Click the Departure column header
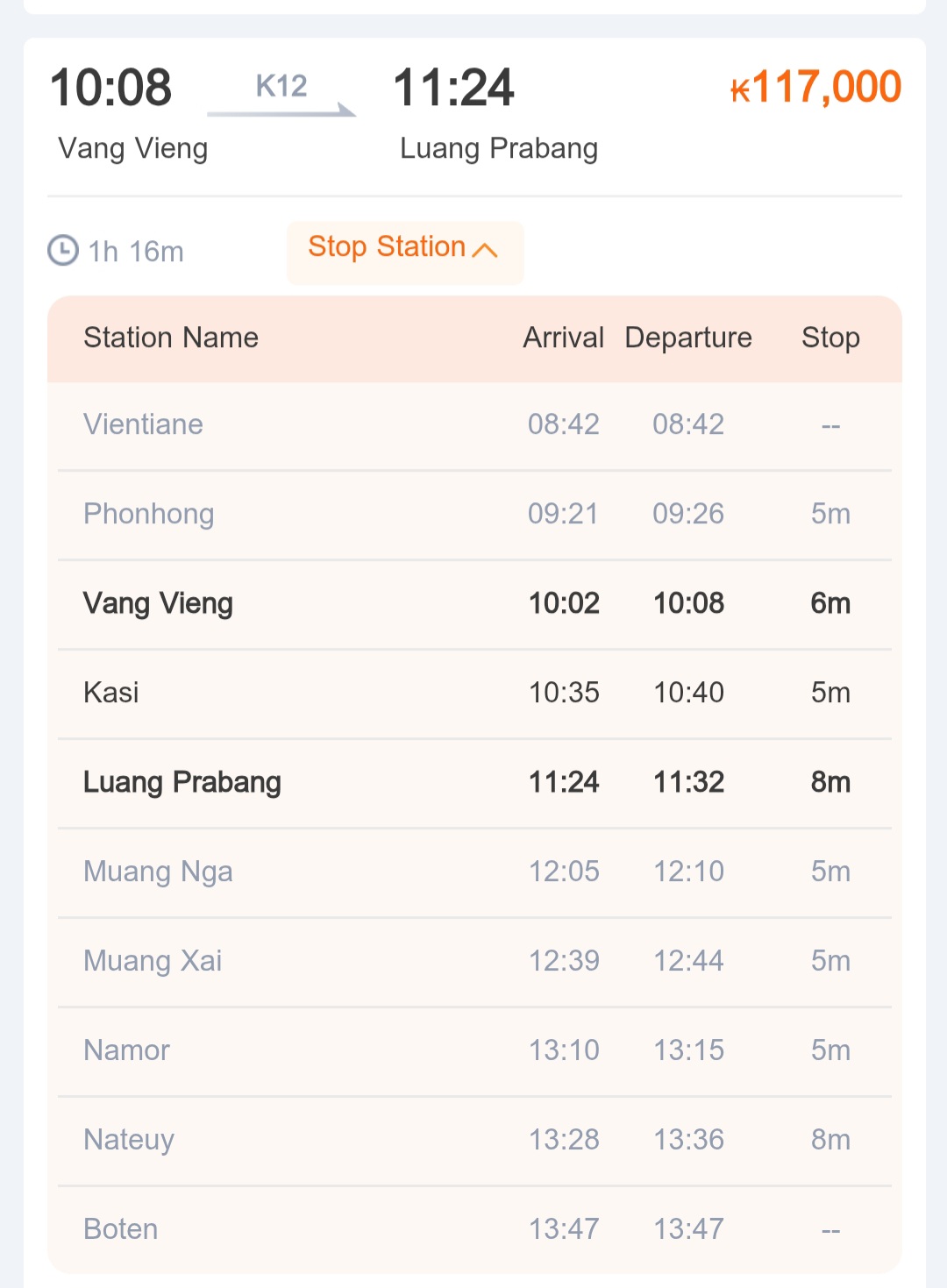Viewport: 947px width, 1288px height. pyautogui.click(x=688, y=338)
